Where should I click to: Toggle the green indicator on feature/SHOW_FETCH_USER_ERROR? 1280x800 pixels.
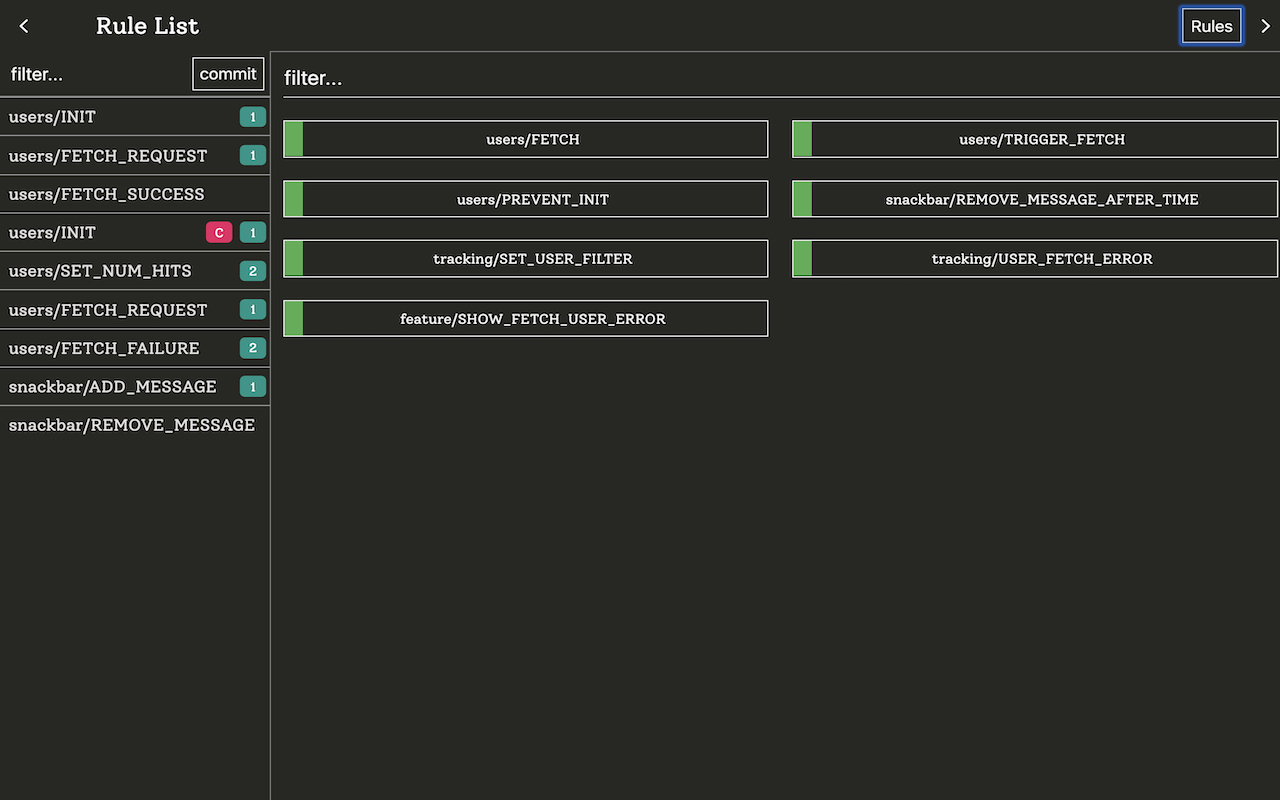click(x=293, y=318)
